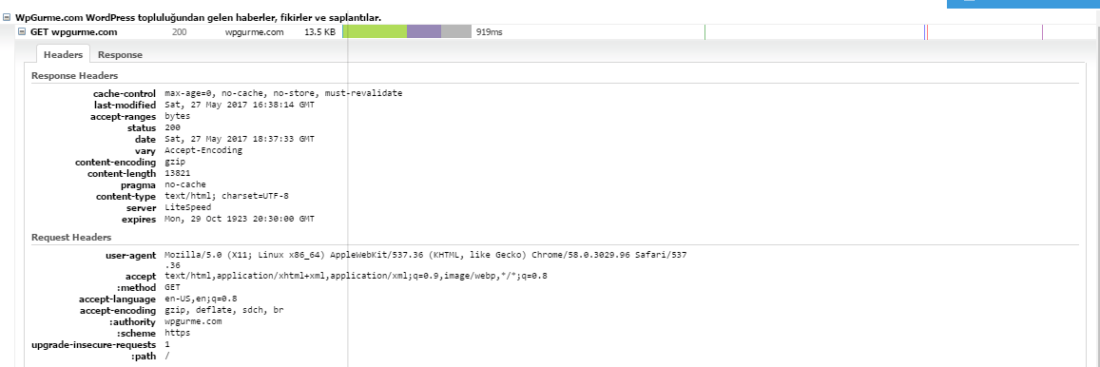Click the green marker line in the timeline
The width and height of the screenshot is (1100, 367).
coord(704,32)
